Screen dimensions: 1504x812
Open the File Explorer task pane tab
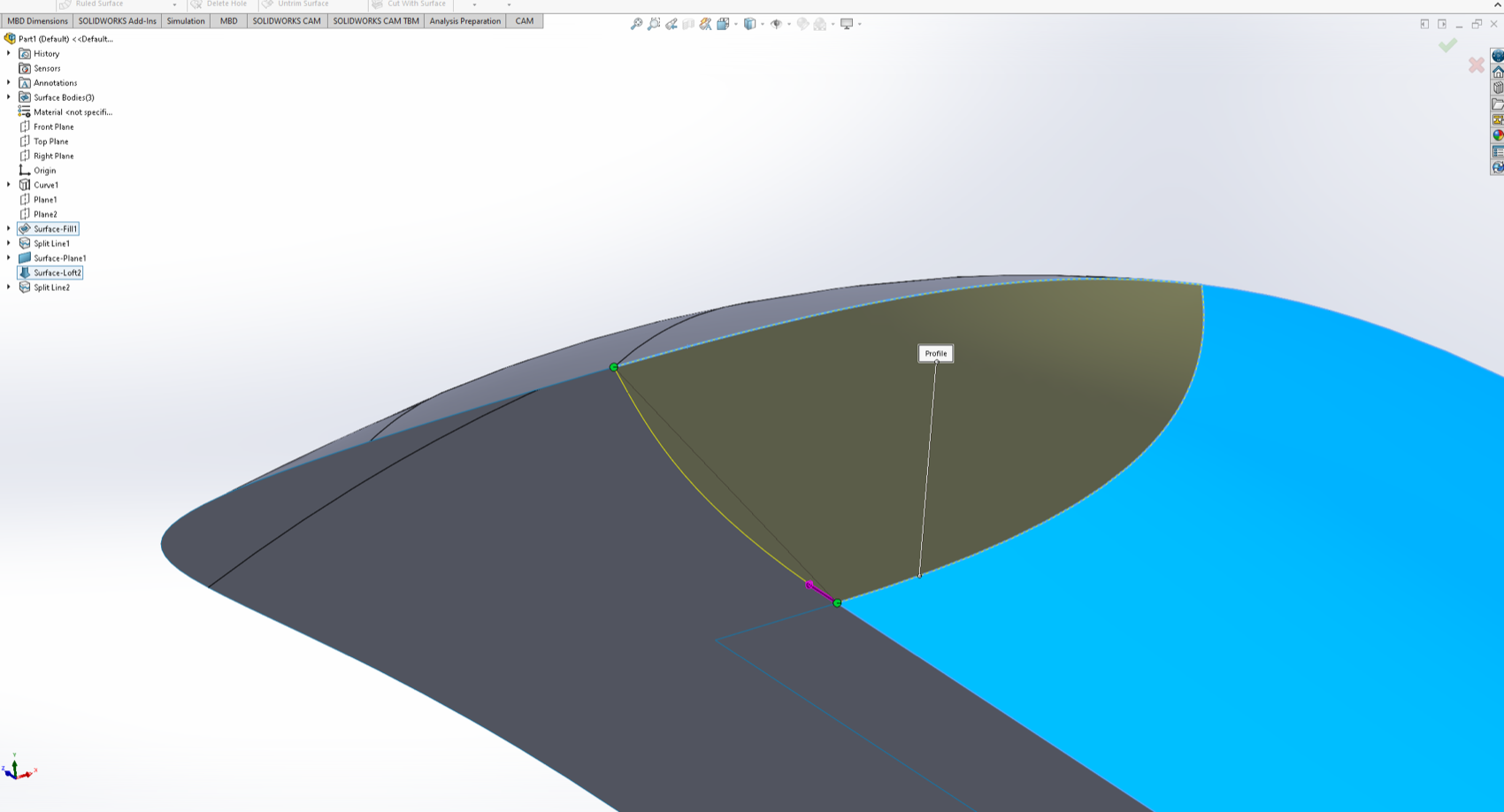(x=1497, y=103)
